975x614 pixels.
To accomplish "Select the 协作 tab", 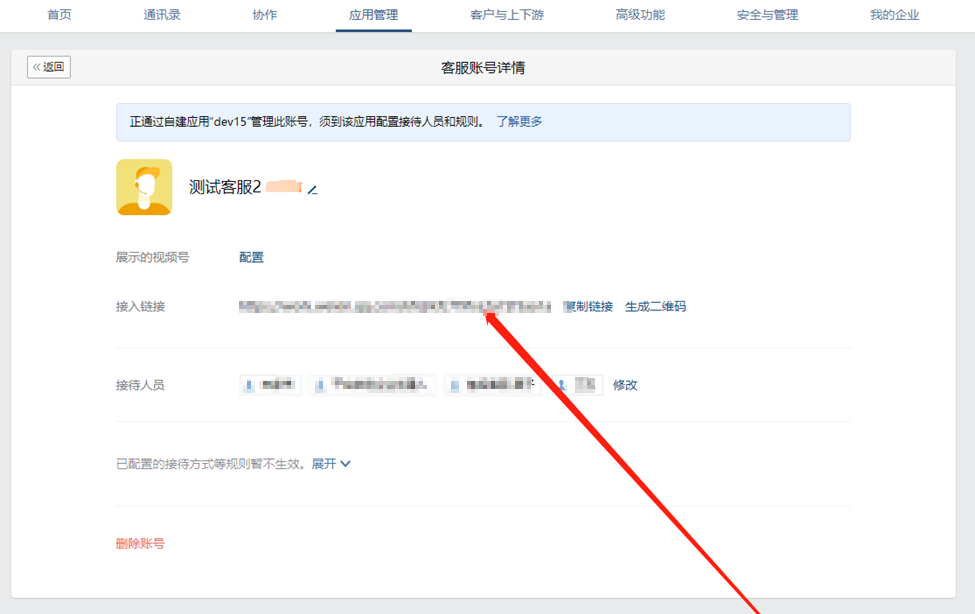I will click(x=265, y=15).
